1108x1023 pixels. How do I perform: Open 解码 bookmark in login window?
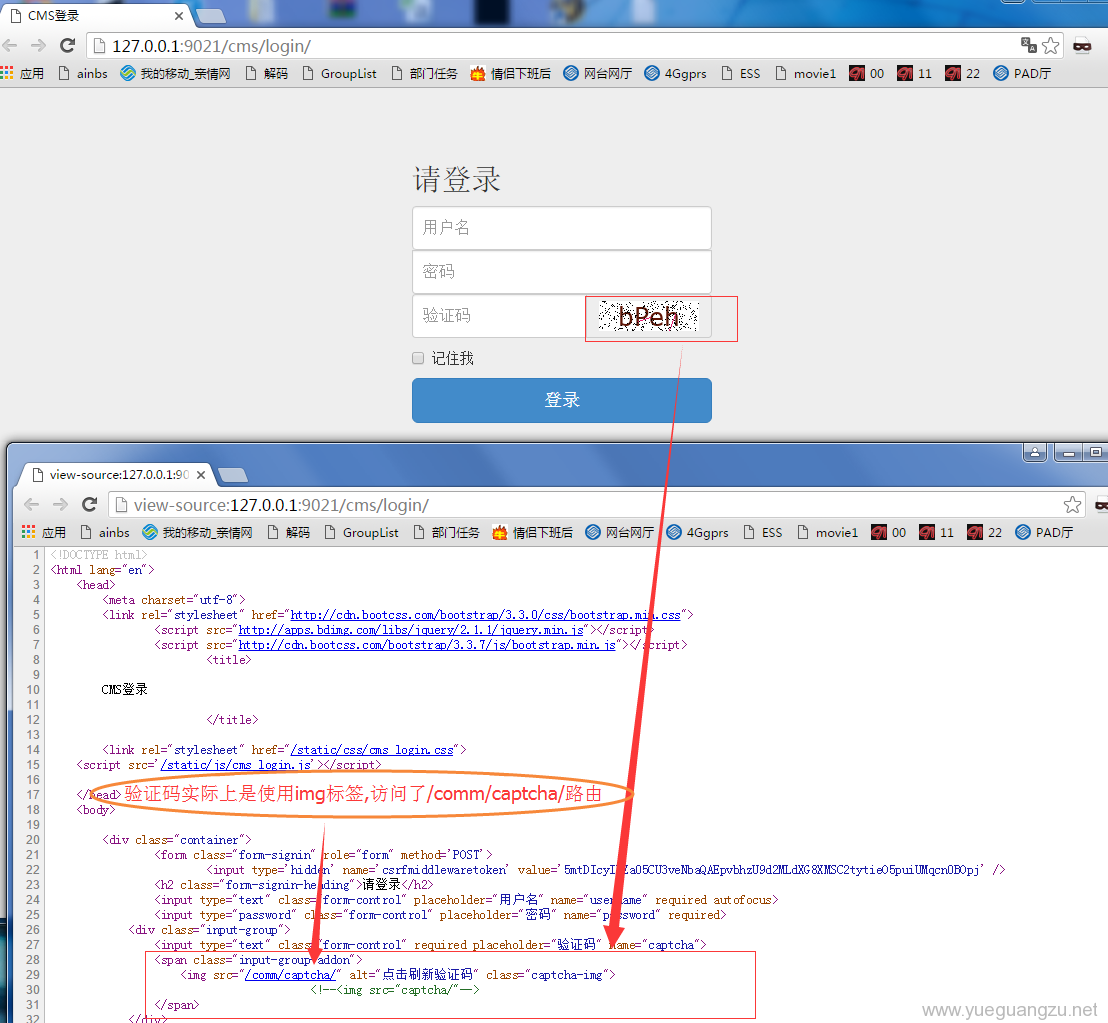pyautogui.click(x=267, y=73)
